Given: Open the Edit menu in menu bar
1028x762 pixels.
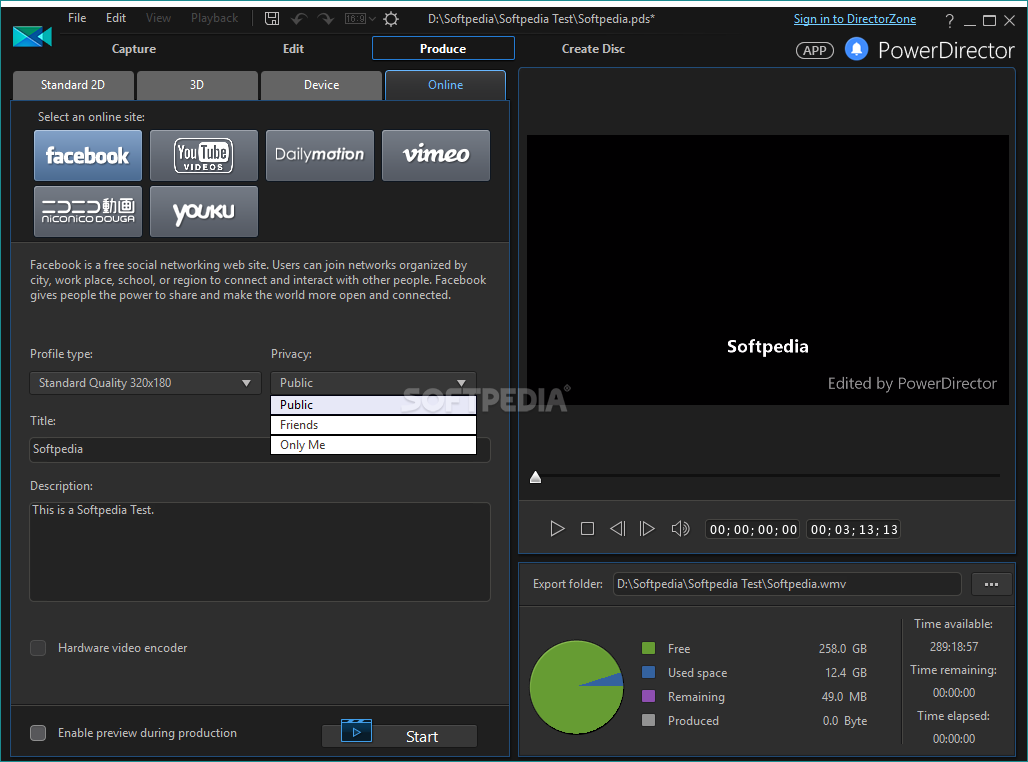Looking at the screenshot, I should 115,18.
